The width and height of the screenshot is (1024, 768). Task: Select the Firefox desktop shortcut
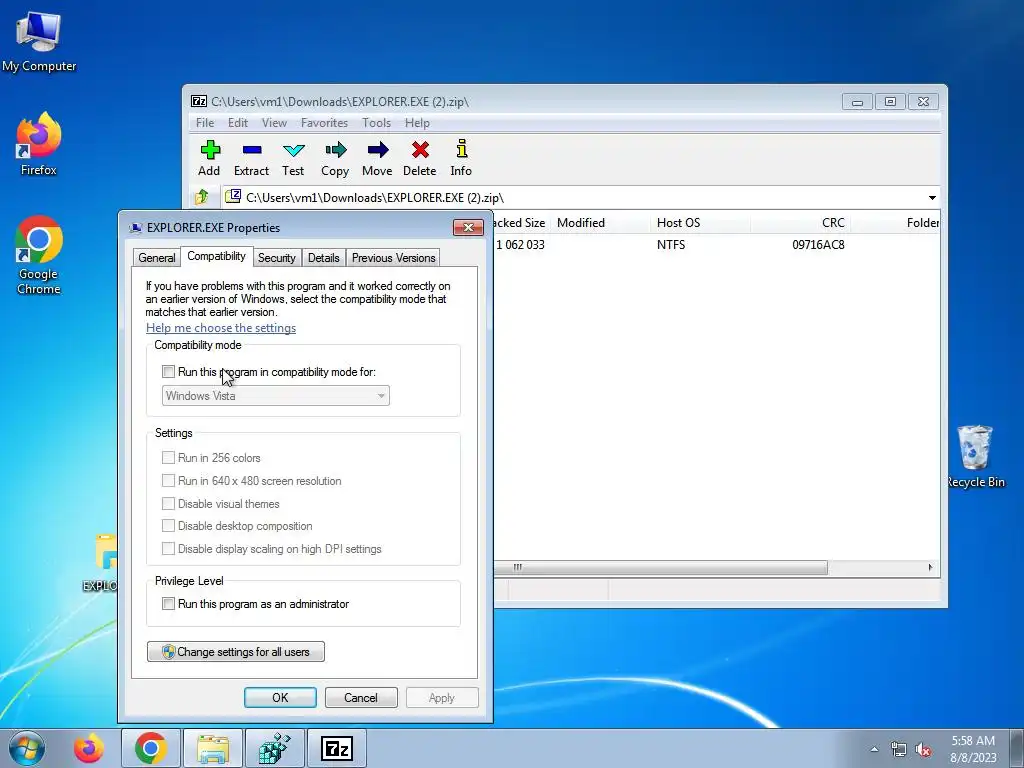point(39,144)
